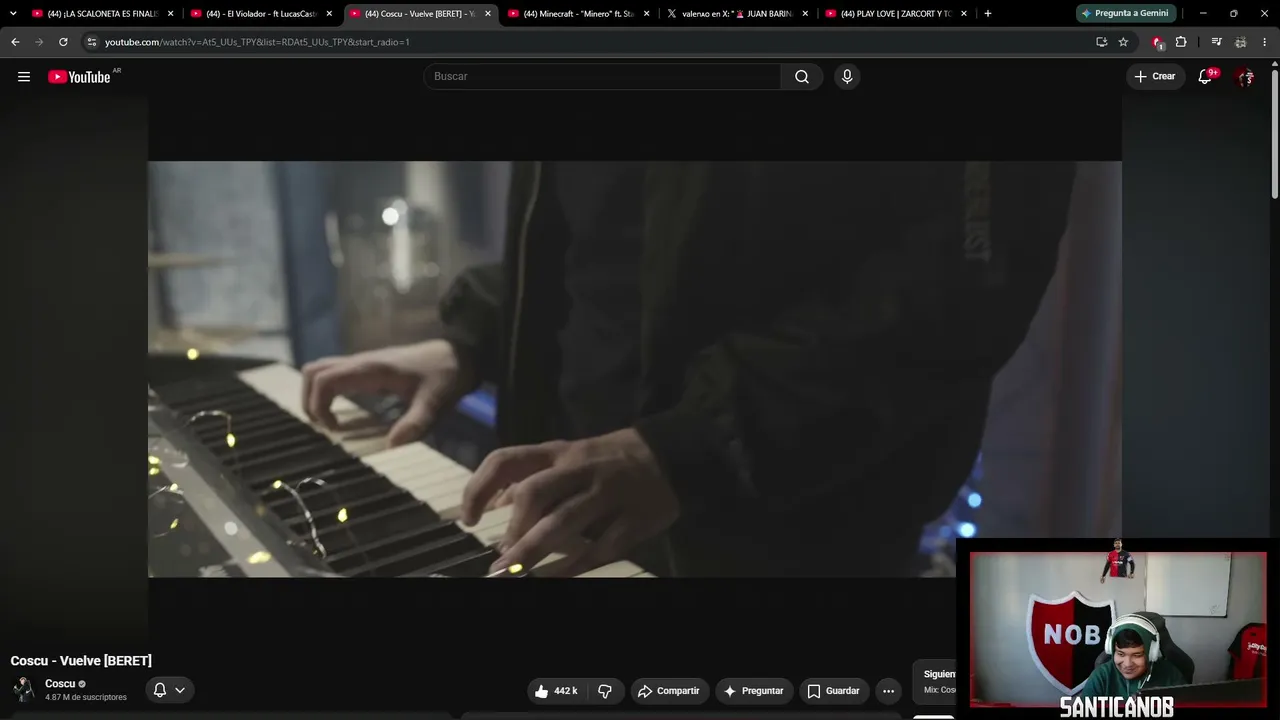The width and height of the screenshot is (1280, 720).
Task: Expand the tab search dropdown arrow
Action: tap(13, 14)
